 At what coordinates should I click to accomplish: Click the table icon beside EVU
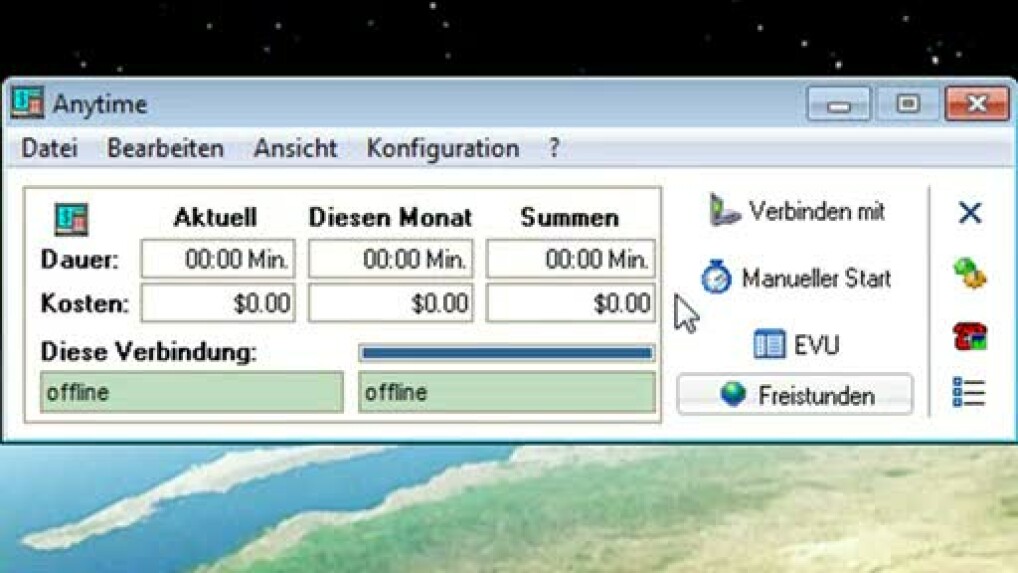[769, 345]
